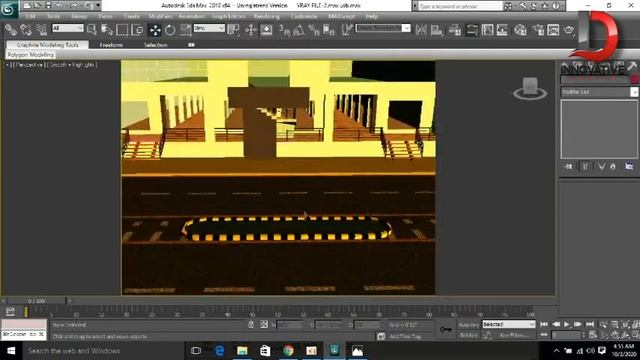Toggle Angle Snap
This screenshot has width=640, height=360.
click(299, 30)
